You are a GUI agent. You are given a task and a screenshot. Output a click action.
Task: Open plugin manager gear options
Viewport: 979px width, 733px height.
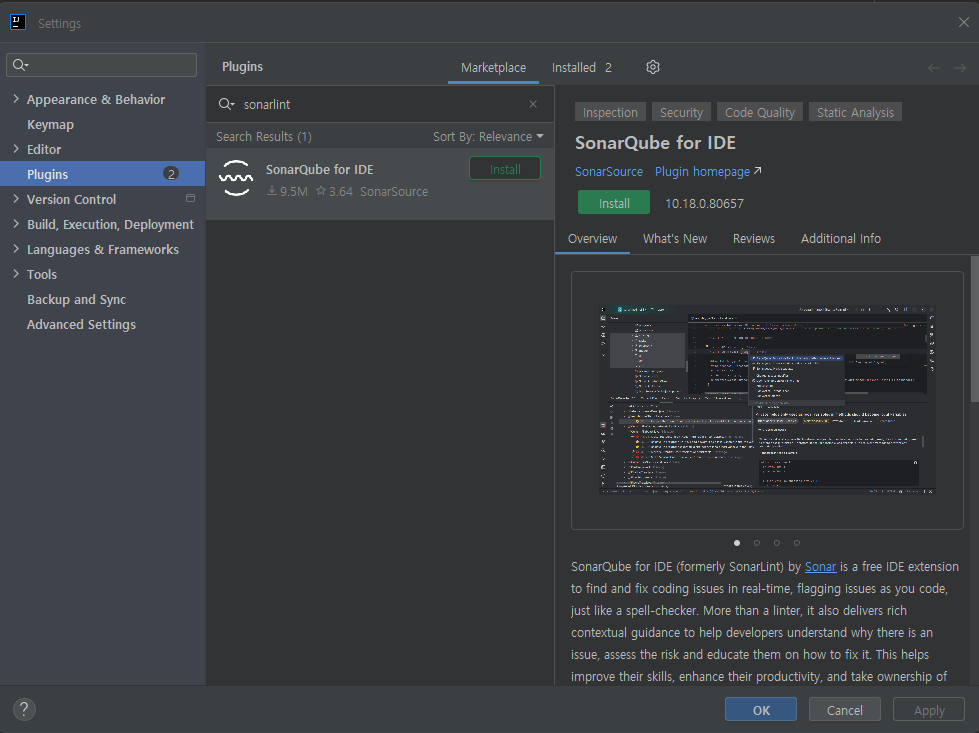(652, 67)
